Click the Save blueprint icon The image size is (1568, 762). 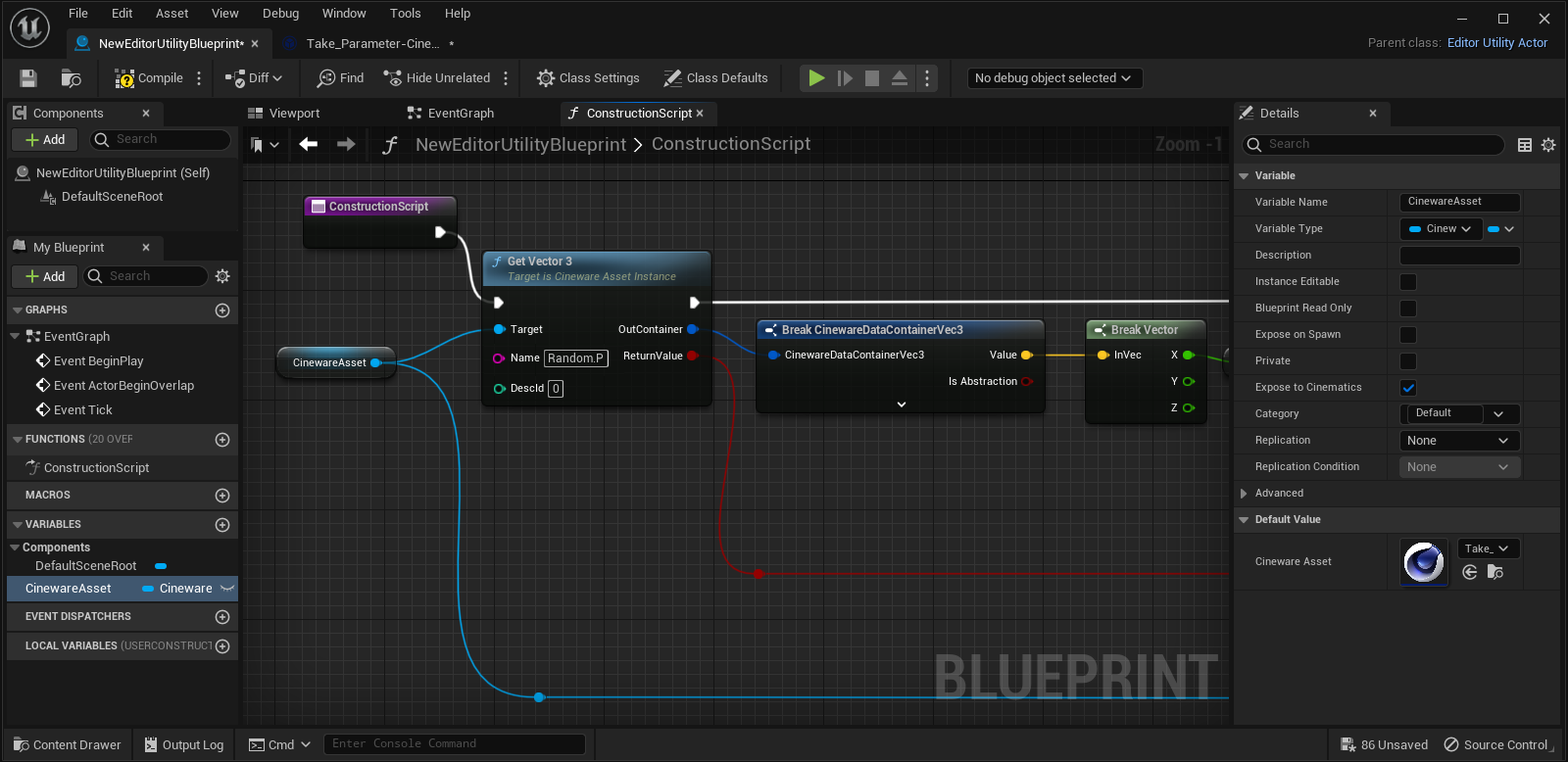[x=28, y=78]
